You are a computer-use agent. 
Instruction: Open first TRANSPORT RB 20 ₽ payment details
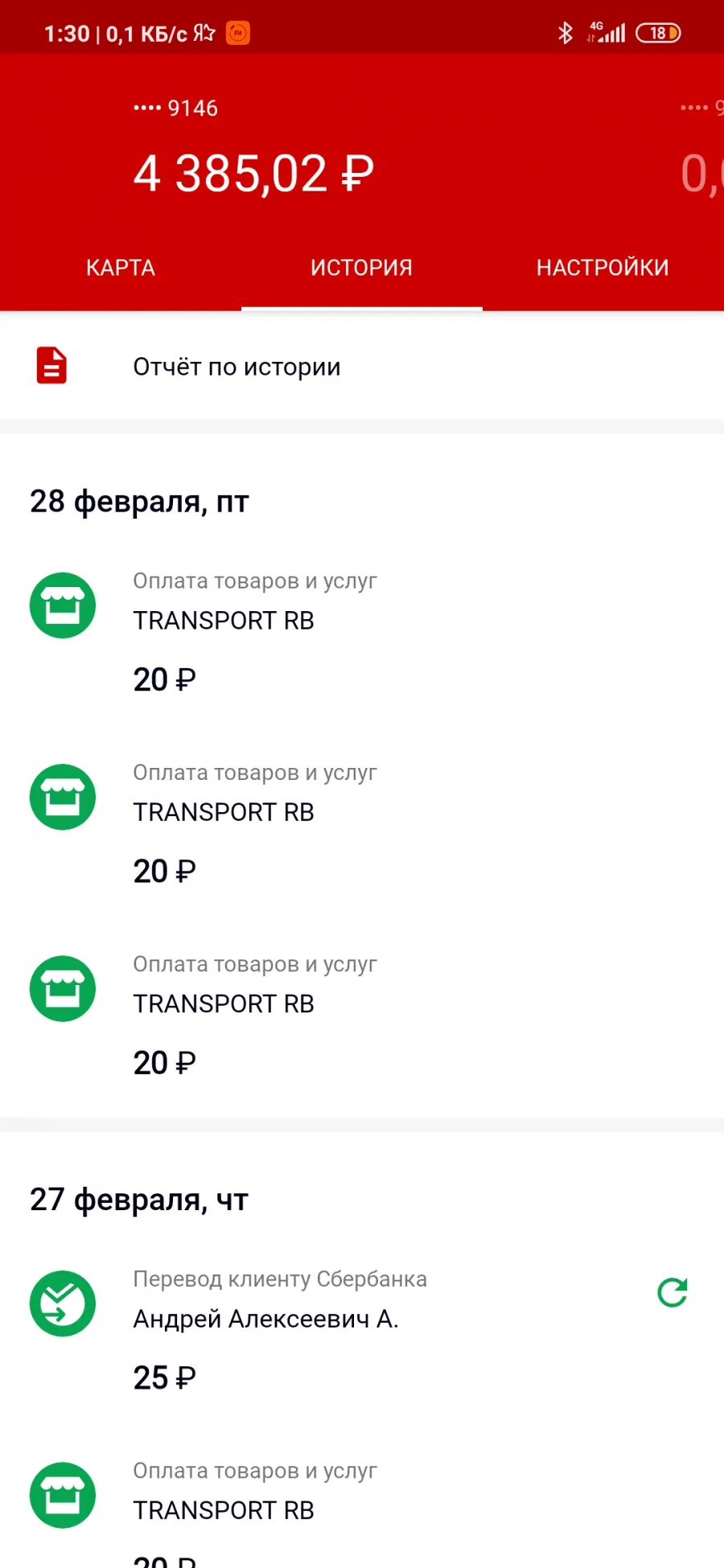(x=362, y=630)
